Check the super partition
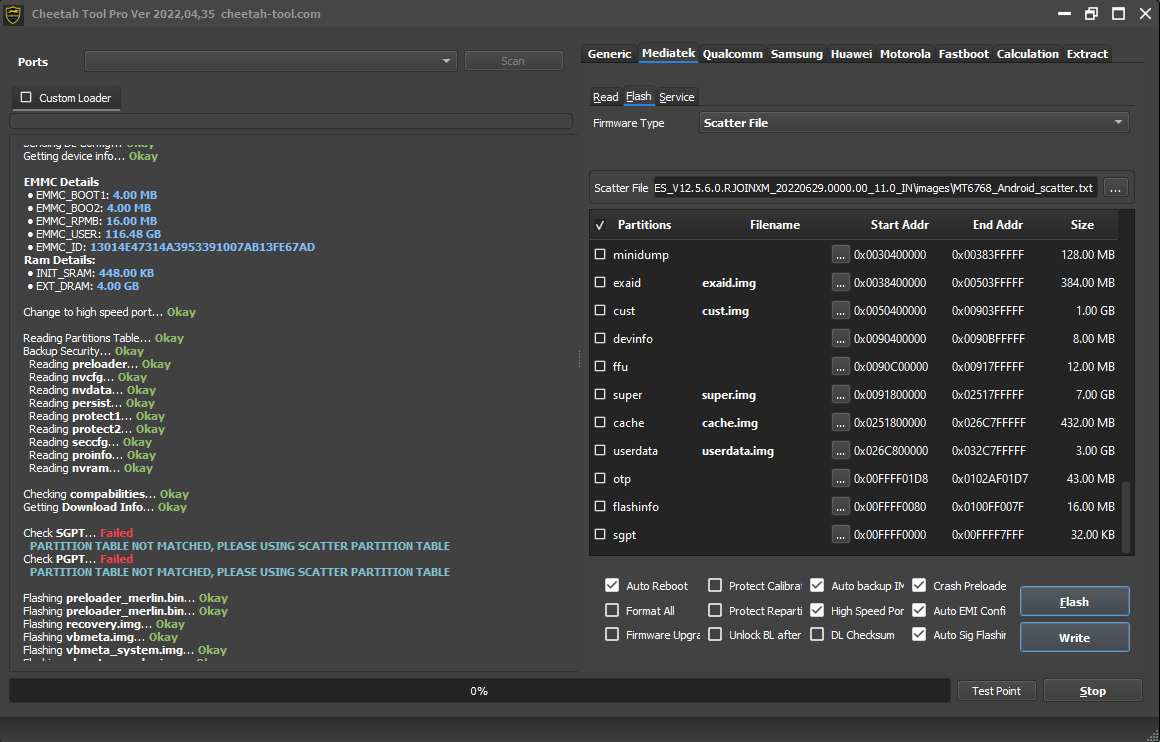The image size is (1160, 742). pos(600,394)
